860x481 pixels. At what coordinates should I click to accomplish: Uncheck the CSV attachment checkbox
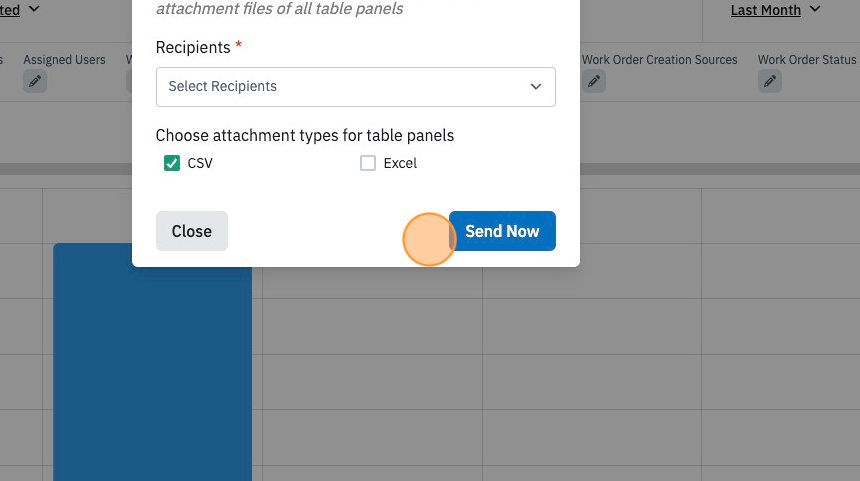pos(172,163)
